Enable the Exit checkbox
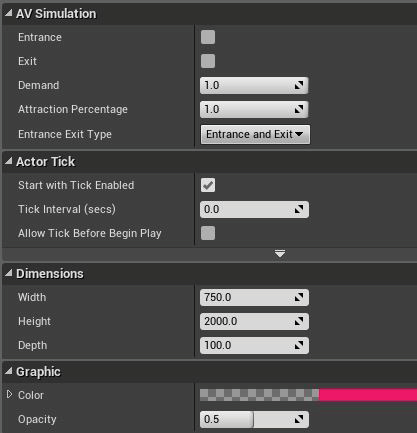 click(x=208, y=61)
